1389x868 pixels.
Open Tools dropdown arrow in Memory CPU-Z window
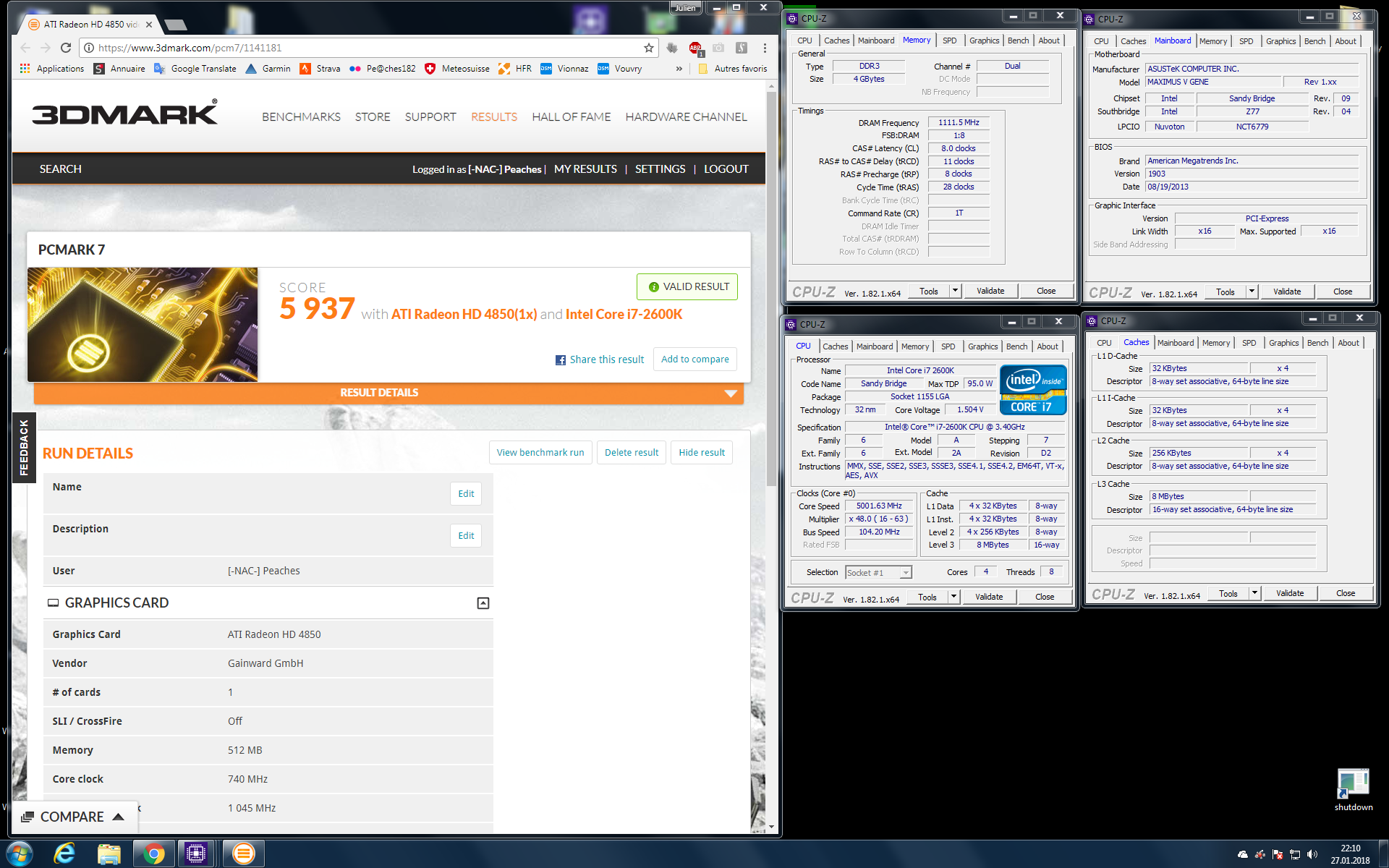coord(955,291)
